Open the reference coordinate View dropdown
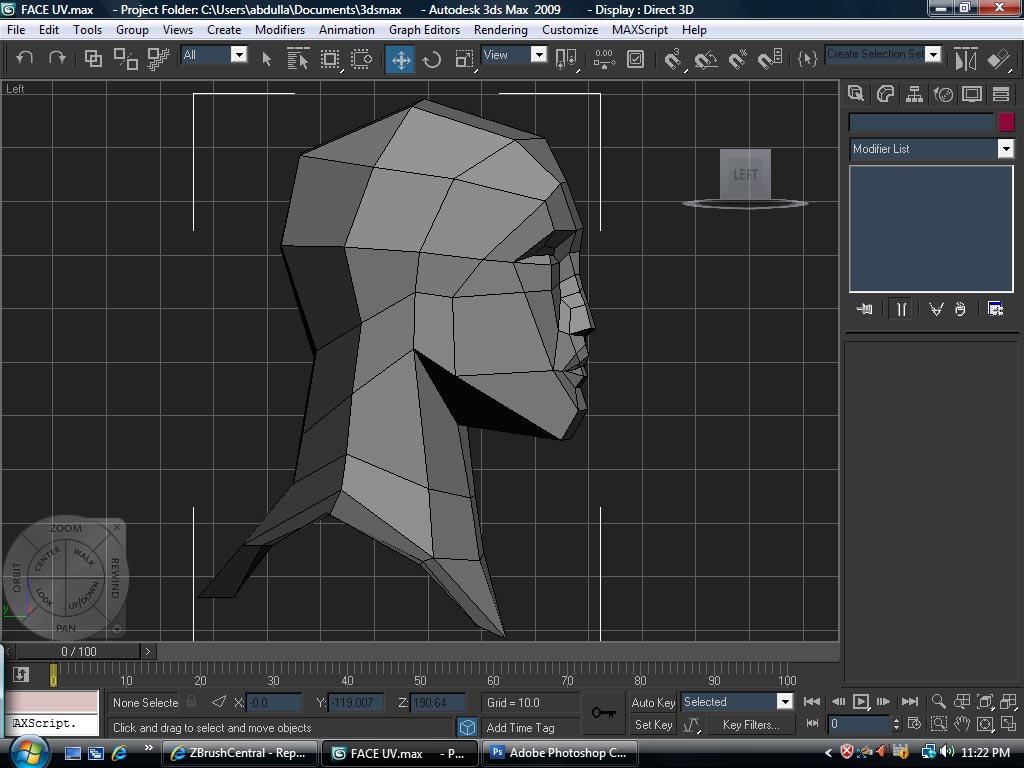The width and height of the screenshot is (1024, 768). [x=539, y=55]
